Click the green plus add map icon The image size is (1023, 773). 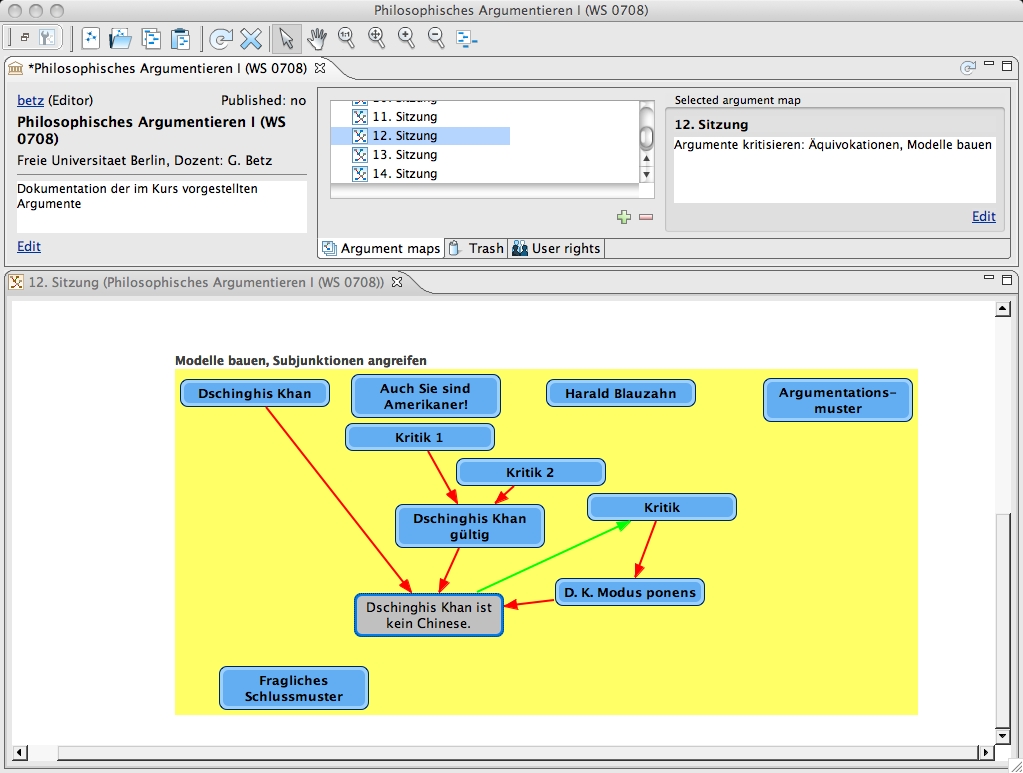(624, 217)
